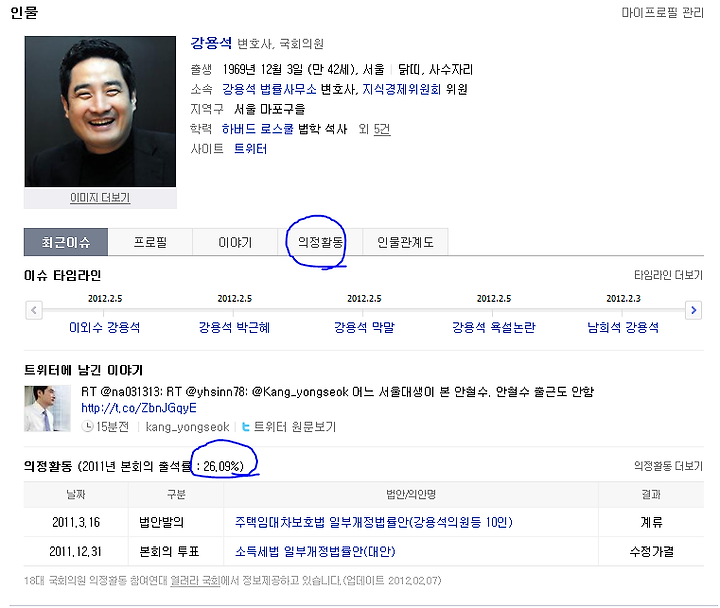Click the 수정가결 result cell

click(x=651, y=552)
